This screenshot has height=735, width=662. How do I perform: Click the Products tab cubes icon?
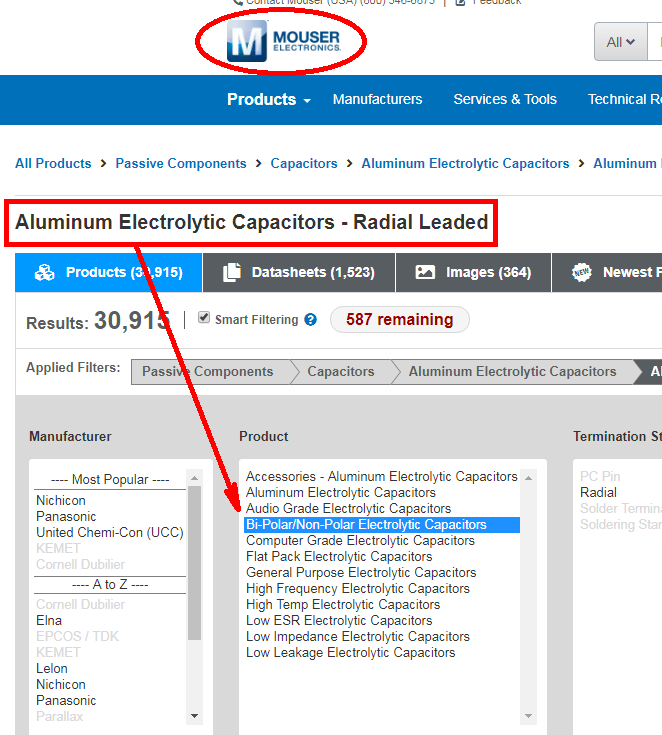pos(45,272)
